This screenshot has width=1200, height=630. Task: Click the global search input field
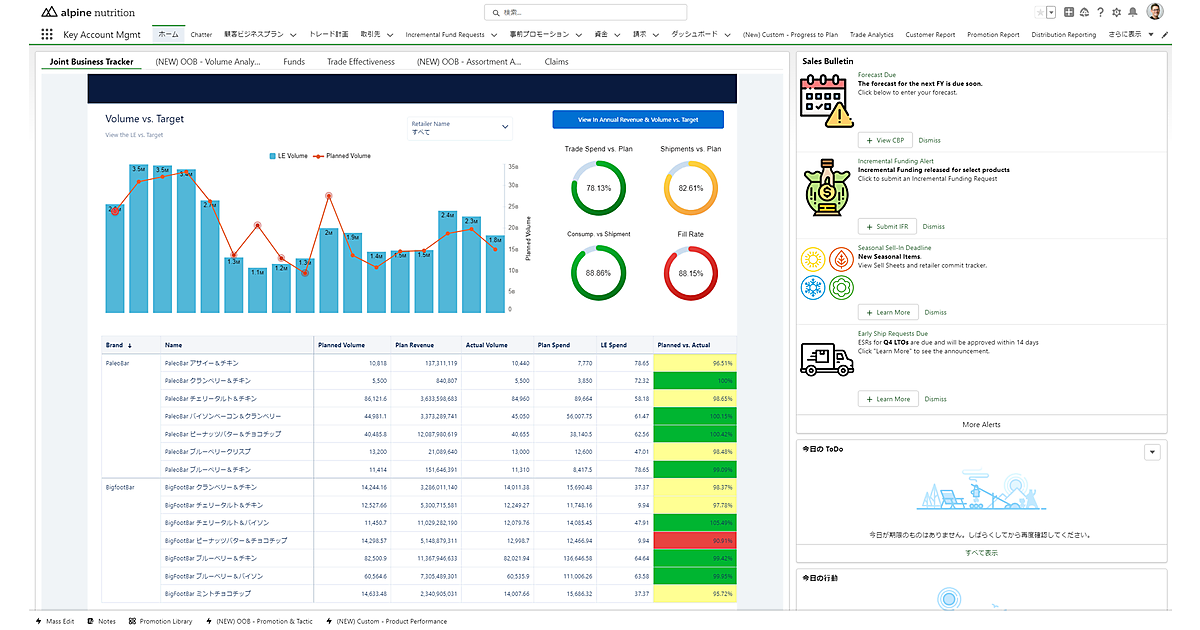point(585,12)
